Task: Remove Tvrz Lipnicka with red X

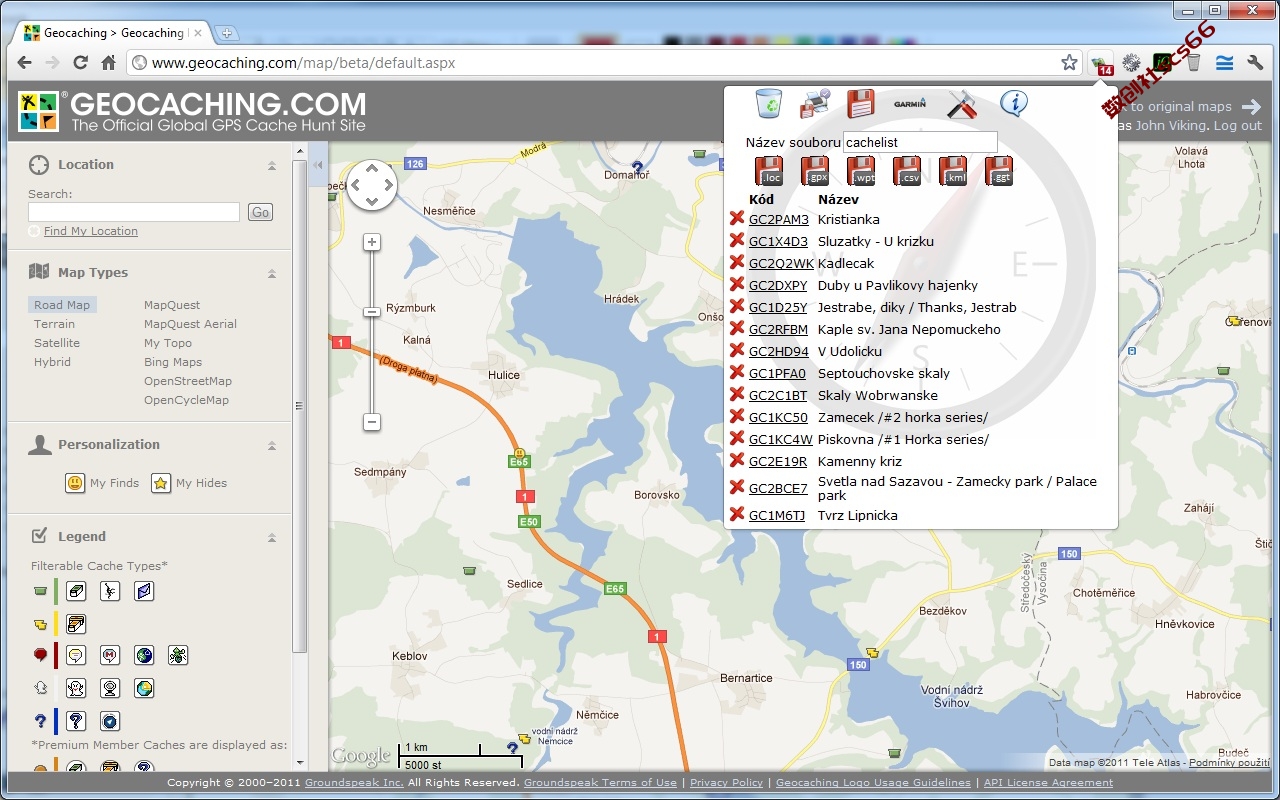Action: pyautogui.click(x=737, y=514)
